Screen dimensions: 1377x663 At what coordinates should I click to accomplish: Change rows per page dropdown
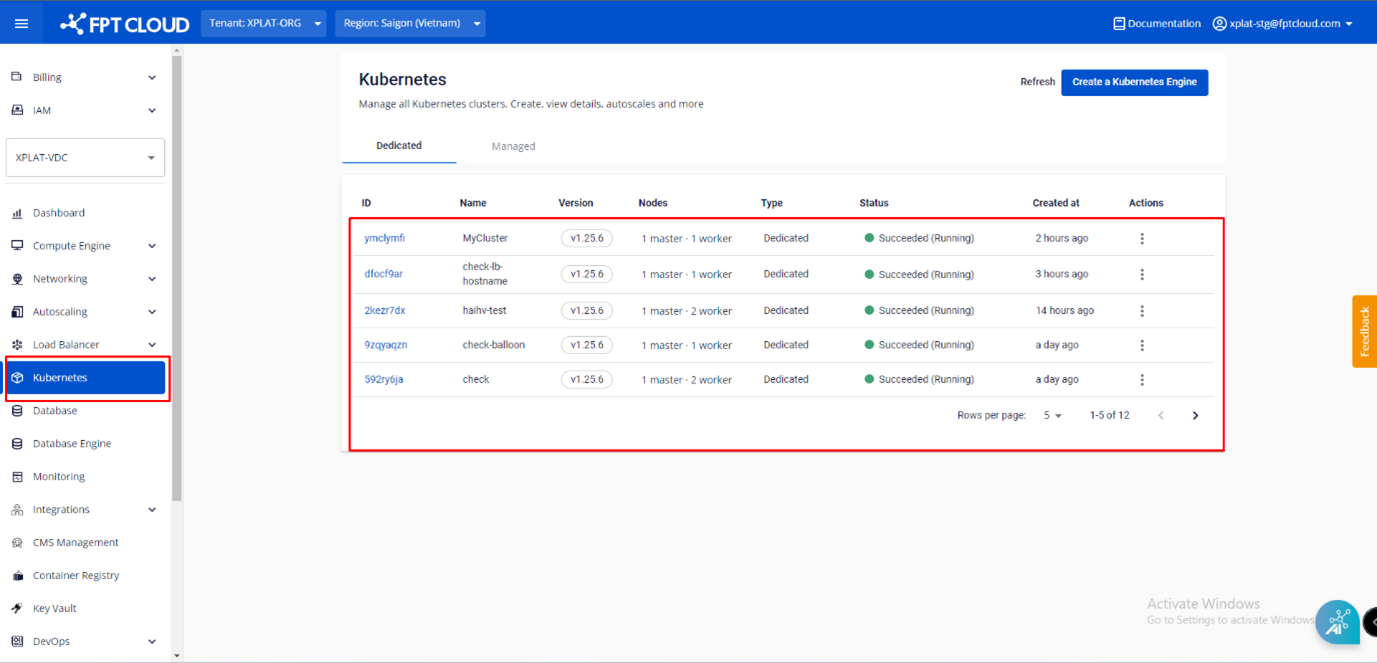[x=1052, y=415]
